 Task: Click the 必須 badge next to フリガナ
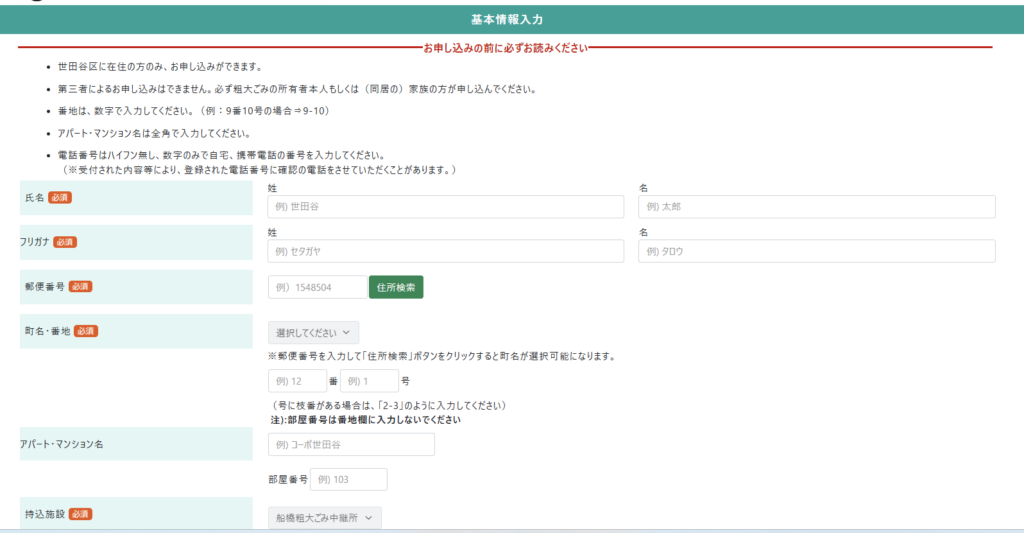(65, 242)
